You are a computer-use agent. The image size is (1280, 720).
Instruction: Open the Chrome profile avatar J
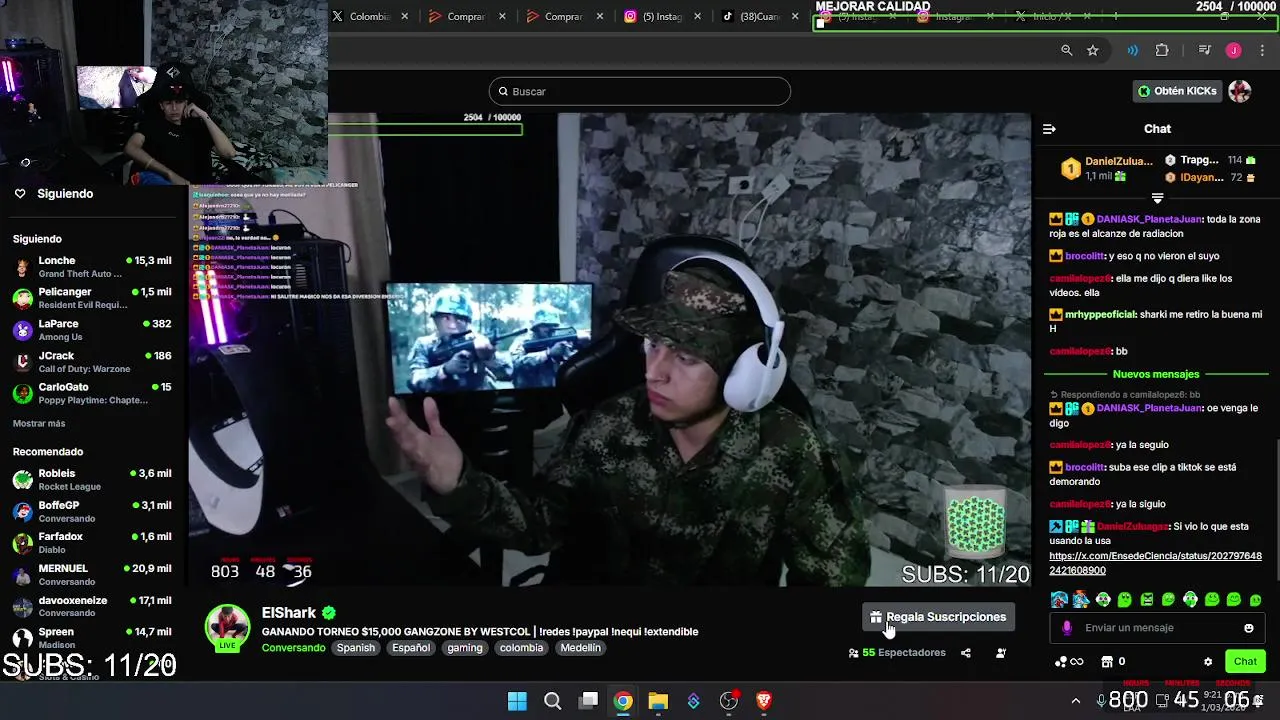1234,50
